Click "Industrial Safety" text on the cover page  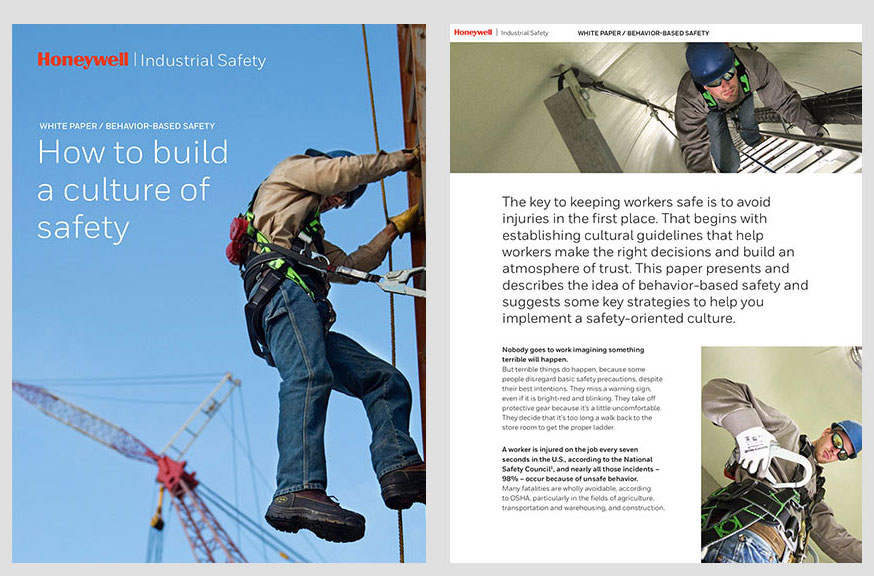(203, 61)
